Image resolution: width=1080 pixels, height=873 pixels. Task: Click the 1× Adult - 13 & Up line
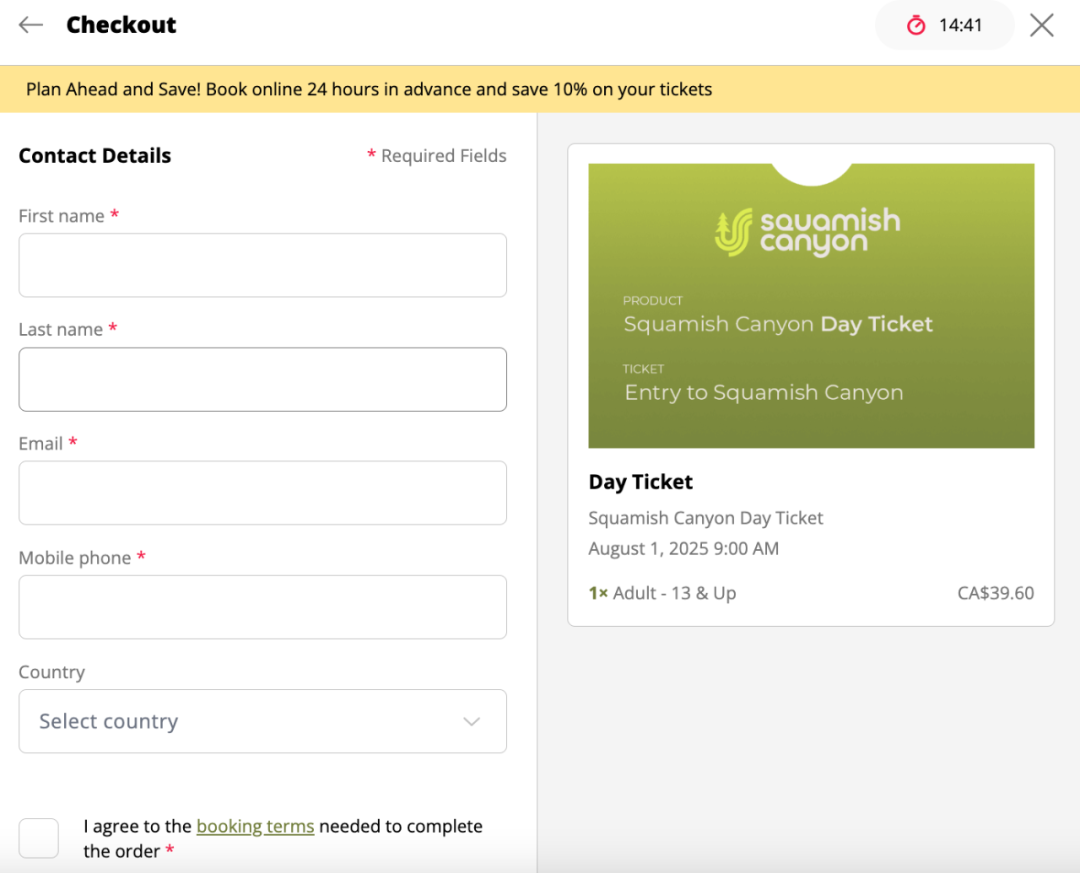click(662, 593)
